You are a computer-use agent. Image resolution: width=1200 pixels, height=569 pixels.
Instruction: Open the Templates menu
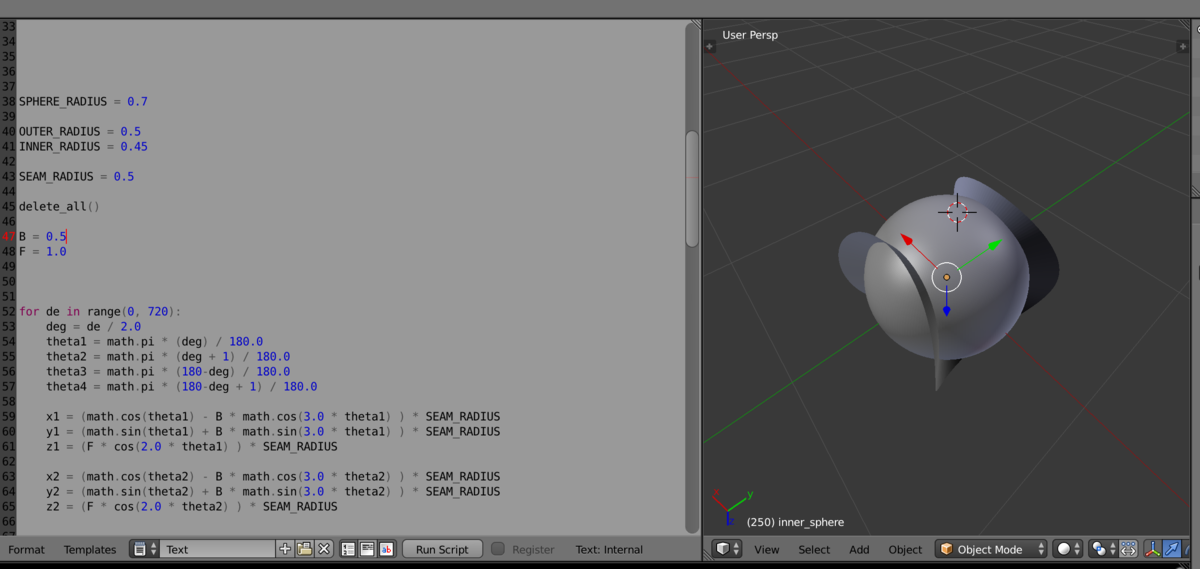[x=91, y=549]
